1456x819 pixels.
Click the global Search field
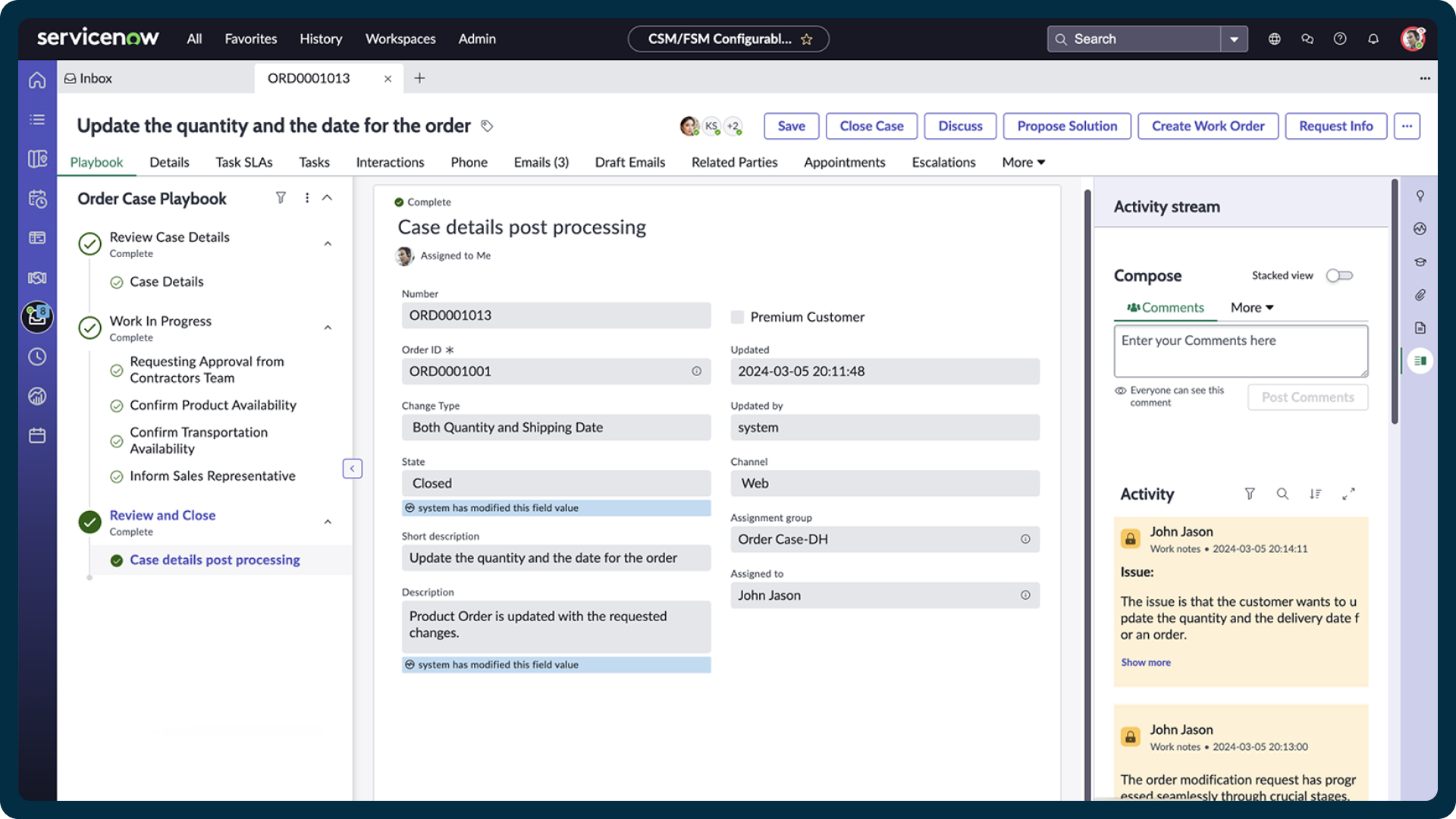pos(1134,39)
